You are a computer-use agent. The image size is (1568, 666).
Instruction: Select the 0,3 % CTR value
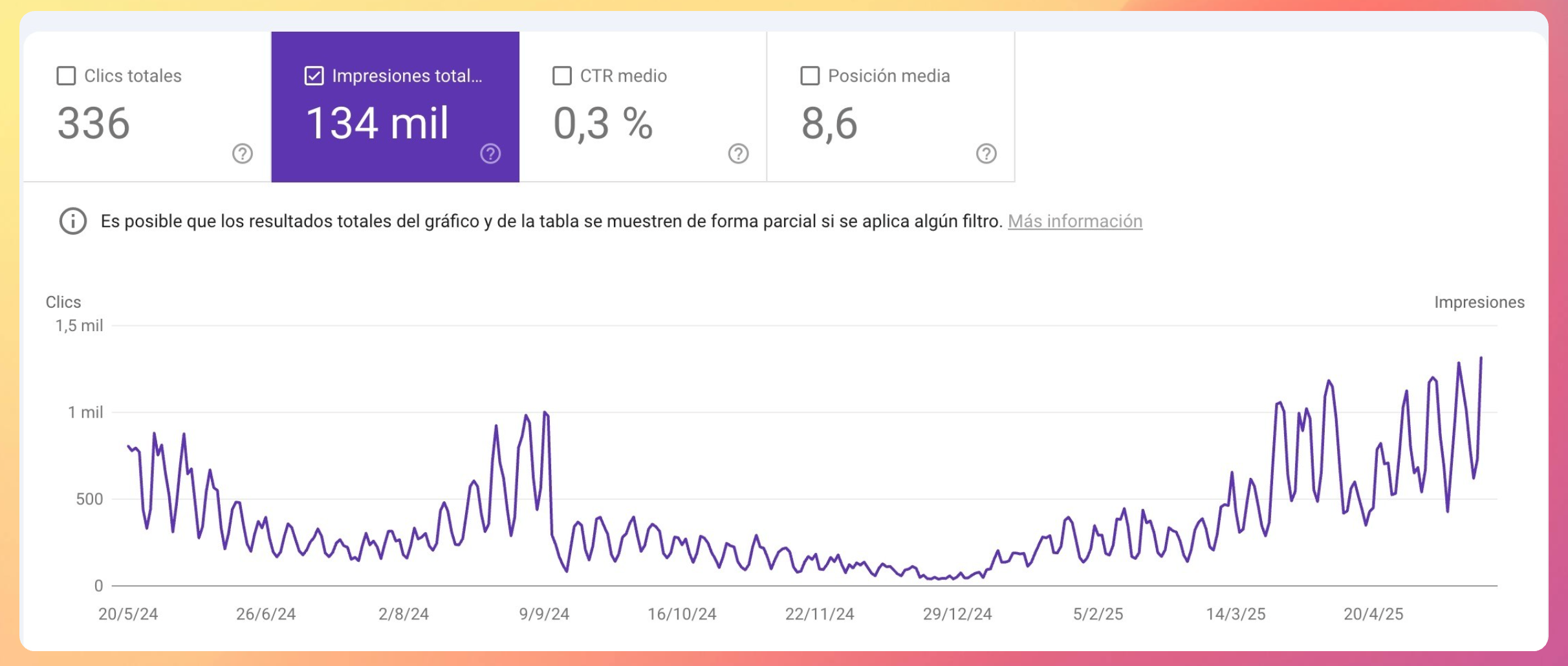click(603, 124)
